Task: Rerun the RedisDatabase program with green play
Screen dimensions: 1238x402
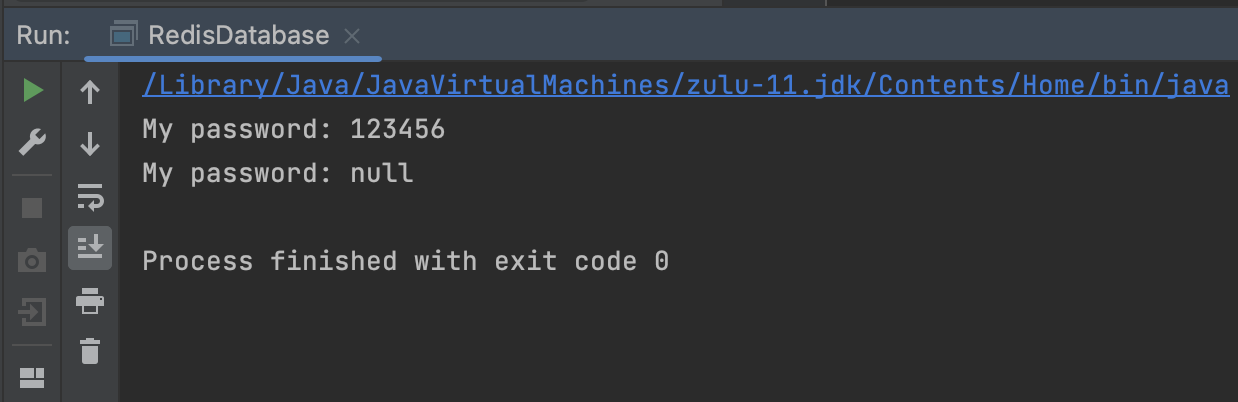Action: 33,92
